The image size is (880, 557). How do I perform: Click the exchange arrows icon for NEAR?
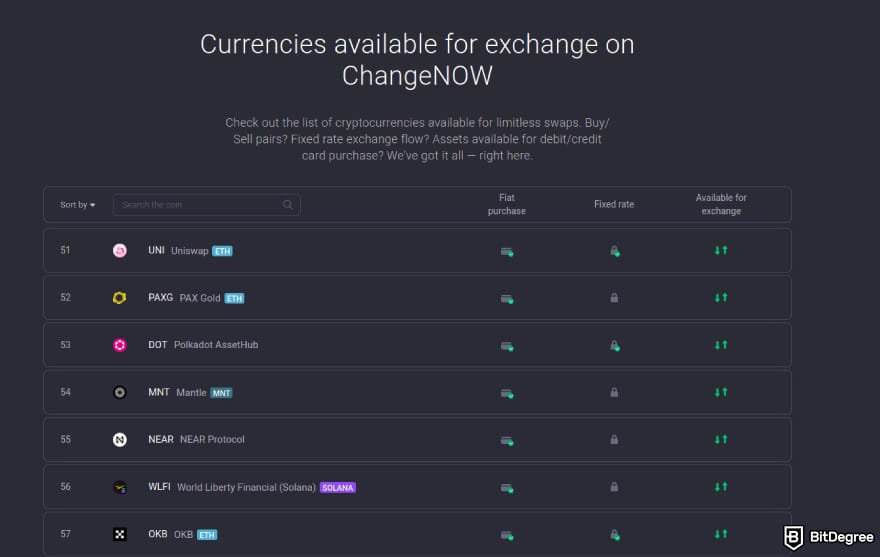[x=721, y=439]
